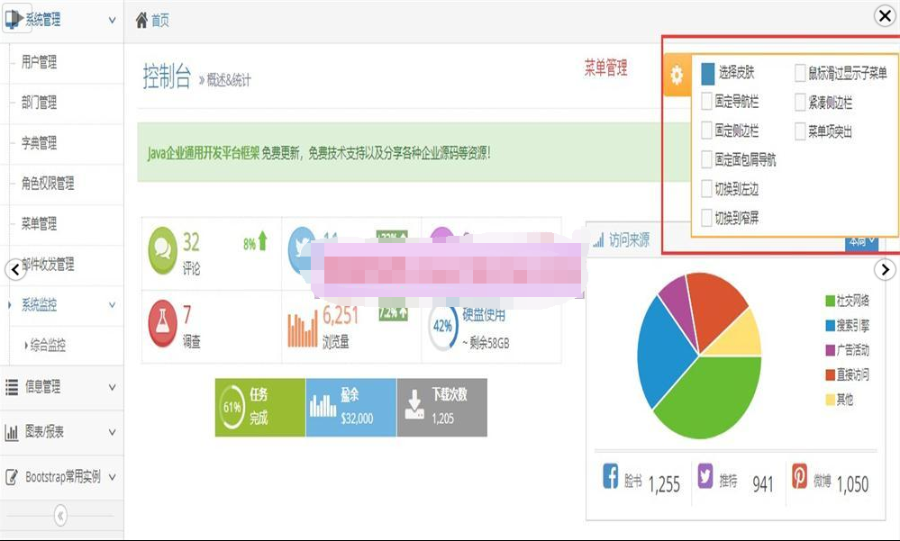The width and height of the screenshot is (900, 541).
Task: Open the 选择皮肤 blue color swatch
Action: click(708, 73)
